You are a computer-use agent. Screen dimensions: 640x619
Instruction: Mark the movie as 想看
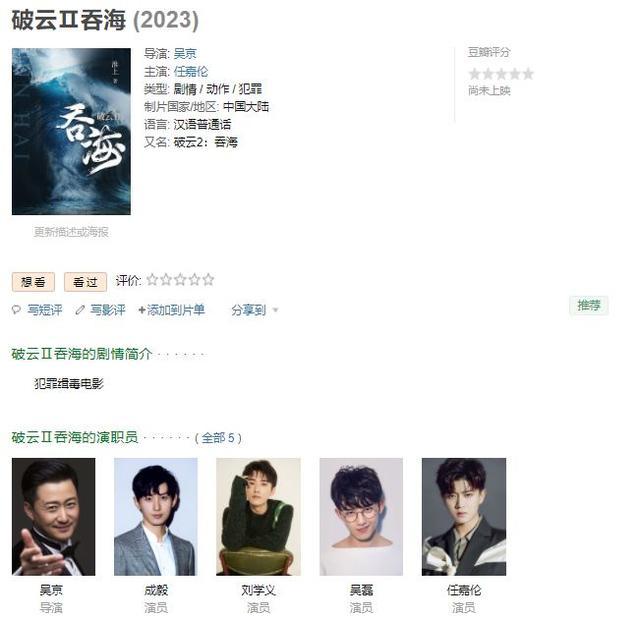(x=33, y=282)
